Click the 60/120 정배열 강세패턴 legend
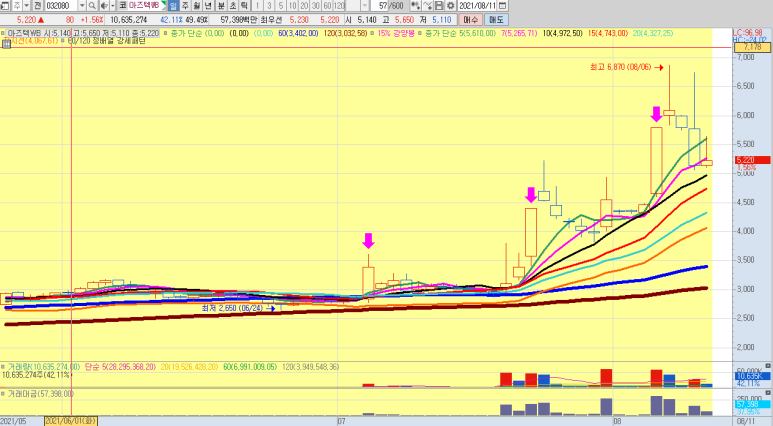The width and height of the screenshot is (773, 426). tap(106, 41)
